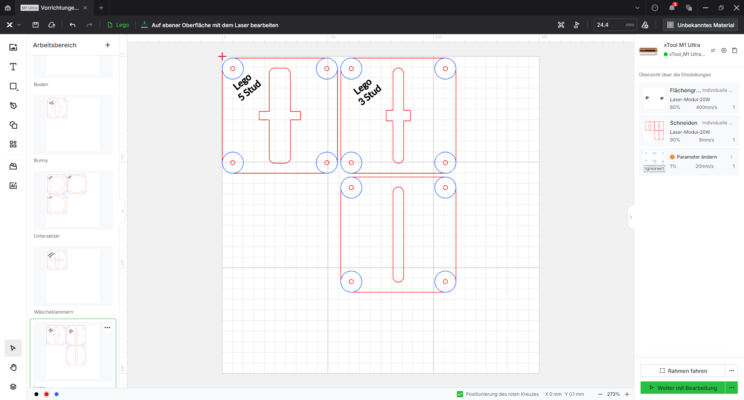744x400 pixels.
Task: Select the Wäscheklammern canvas thumbnail
Action: click(x=73, y=275)
